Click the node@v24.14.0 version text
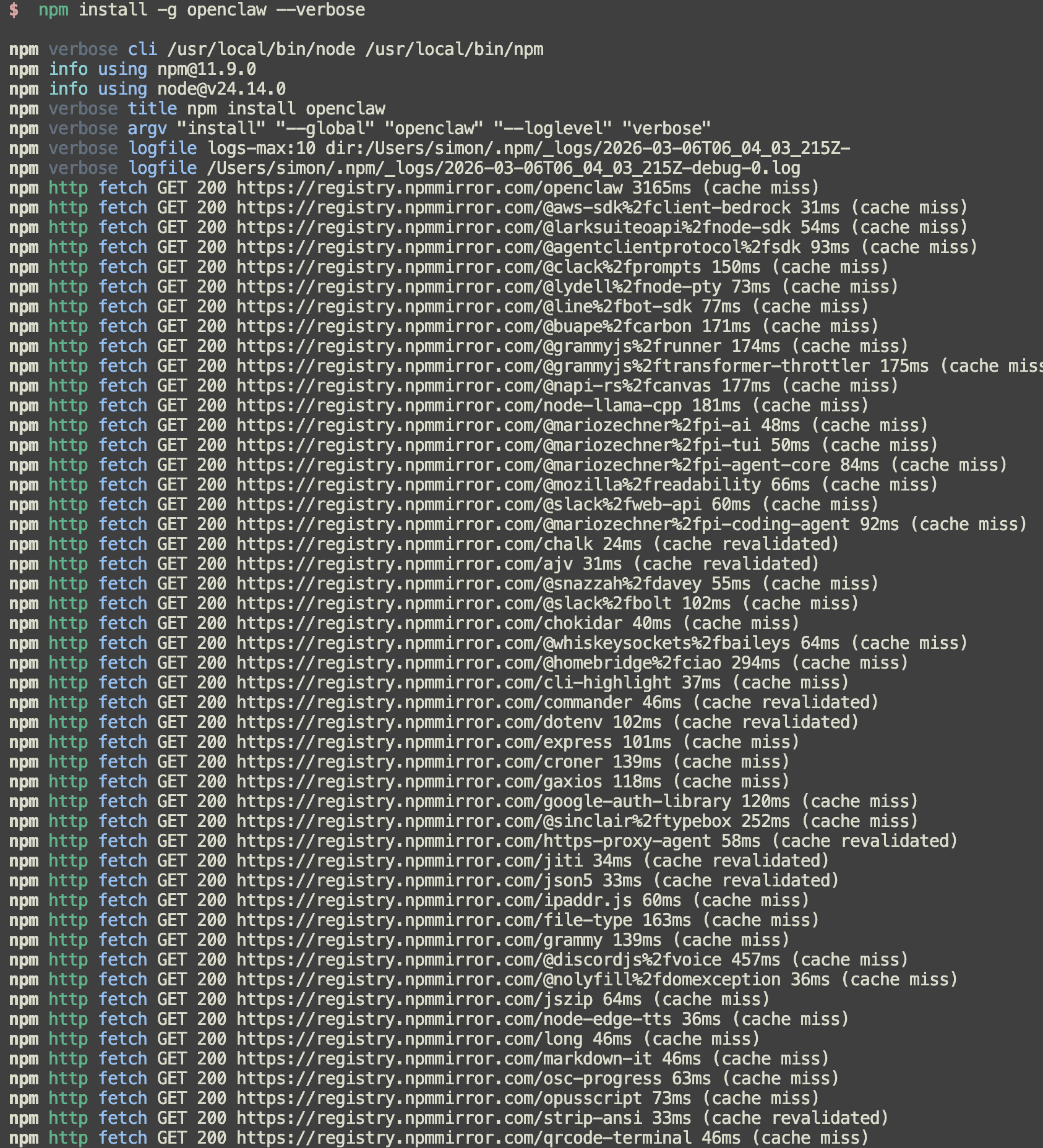This screenshot has height=1148, width=1043. (x=221, y=89)
